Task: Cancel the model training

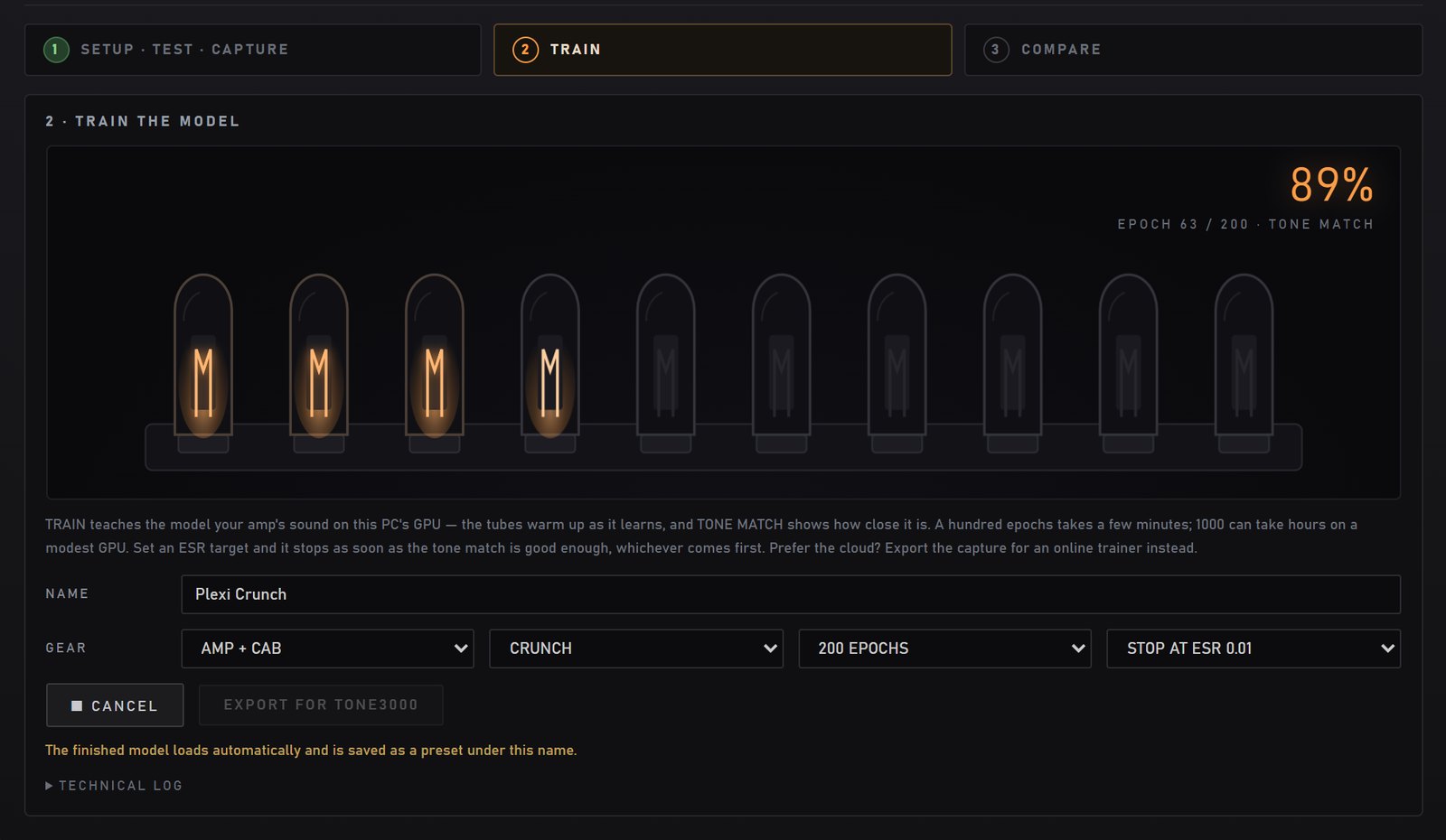Action: (x=115, y=705)
